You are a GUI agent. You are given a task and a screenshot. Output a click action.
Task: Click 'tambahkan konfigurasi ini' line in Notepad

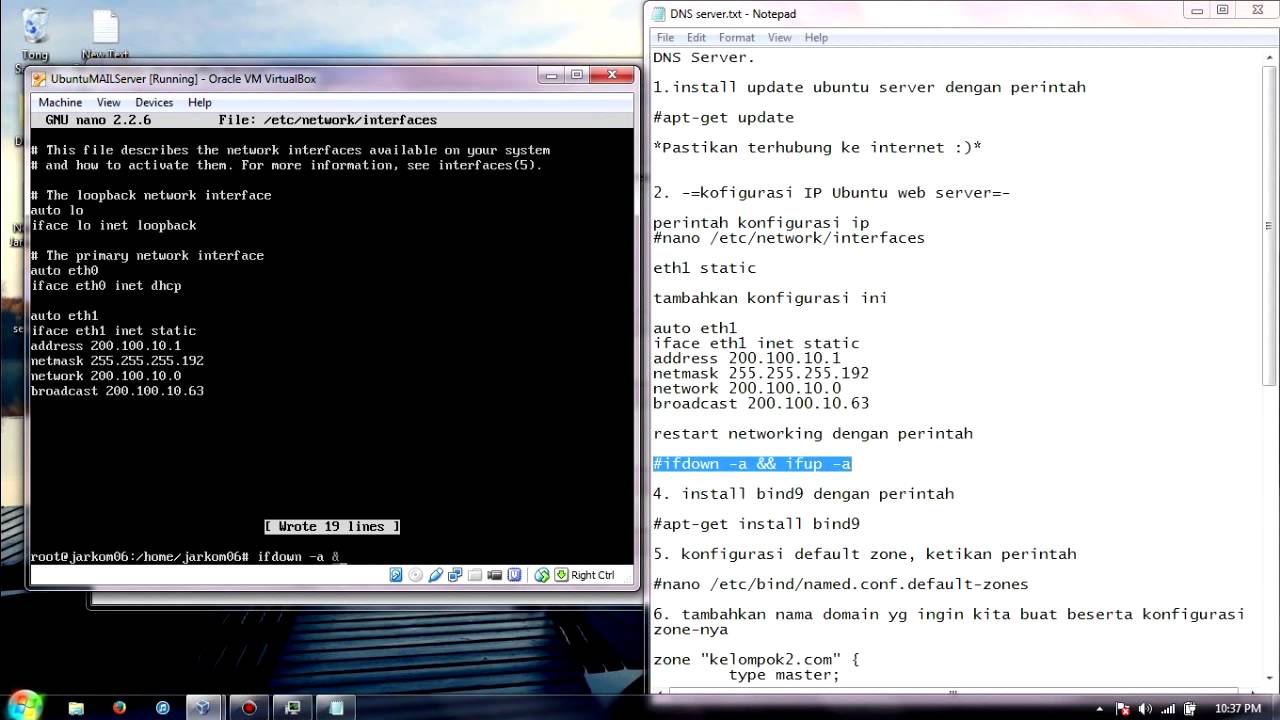pyautogui.click(x=770, y=298)
